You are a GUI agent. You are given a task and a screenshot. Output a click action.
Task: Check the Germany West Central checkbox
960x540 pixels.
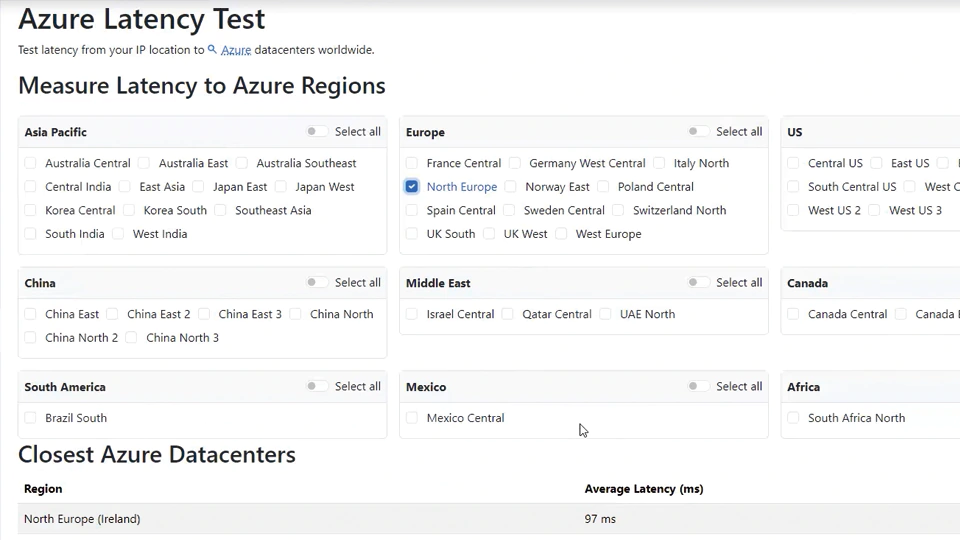tap(514, 163)
